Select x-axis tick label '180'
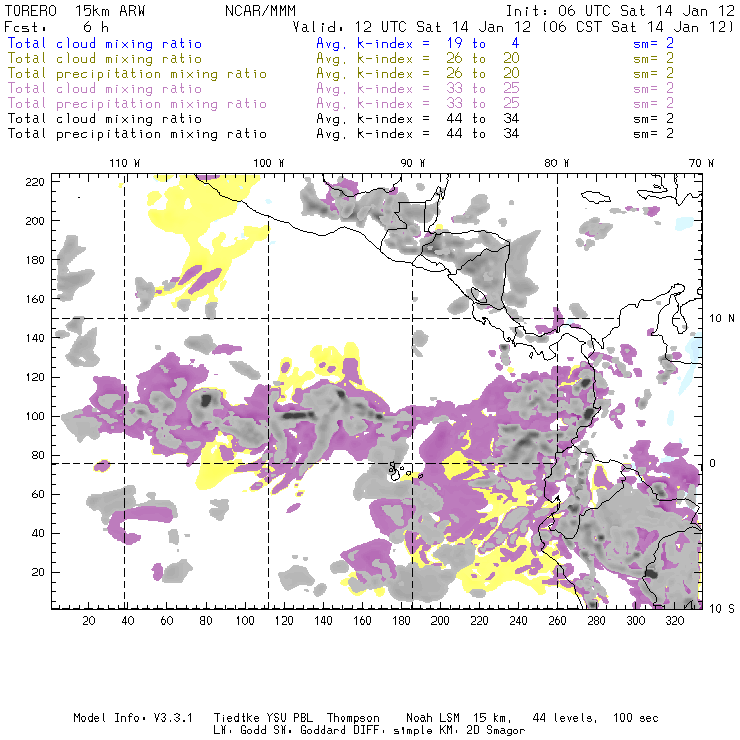 401,621
